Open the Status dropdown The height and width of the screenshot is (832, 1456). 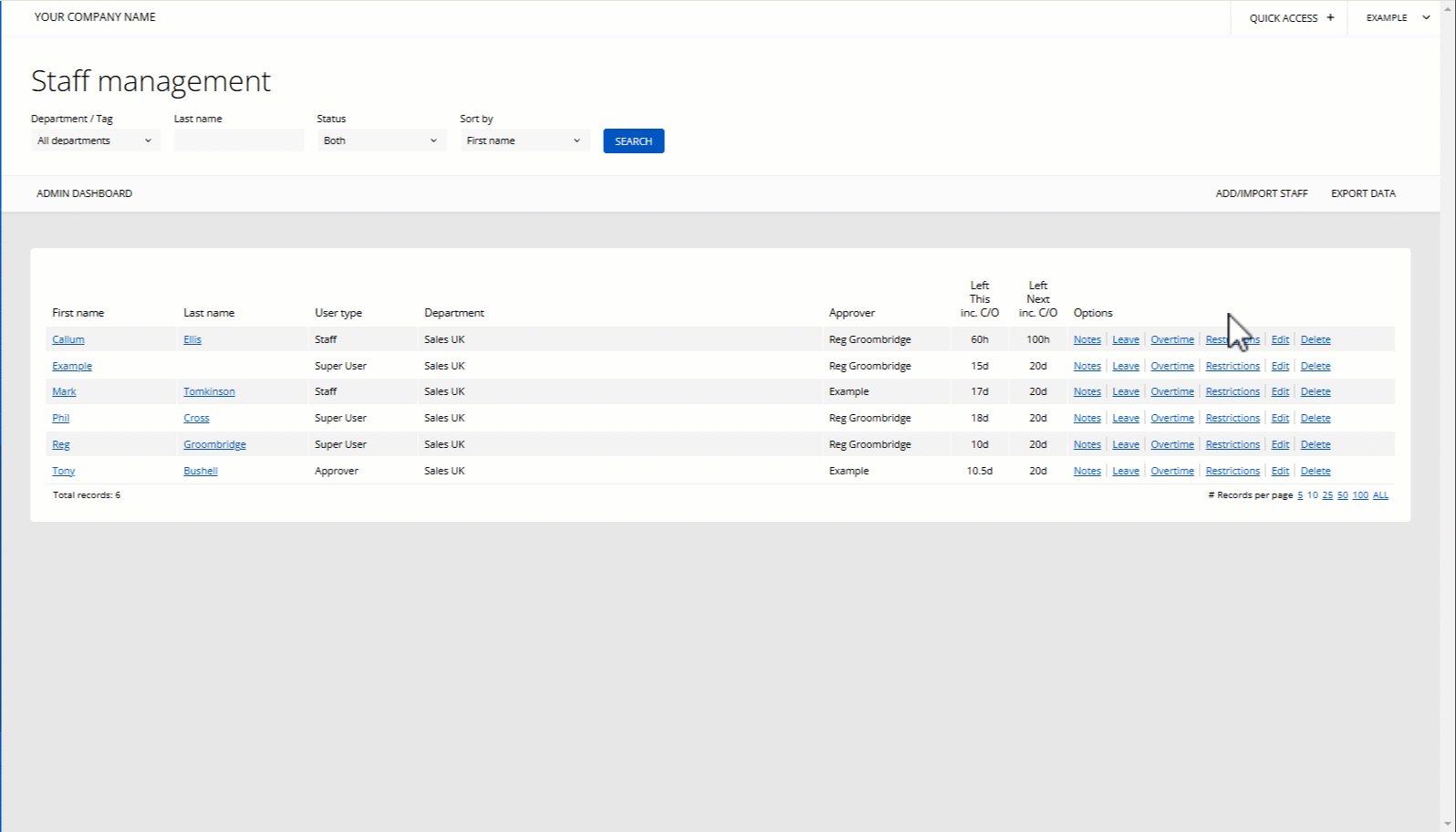pos(380,140)
